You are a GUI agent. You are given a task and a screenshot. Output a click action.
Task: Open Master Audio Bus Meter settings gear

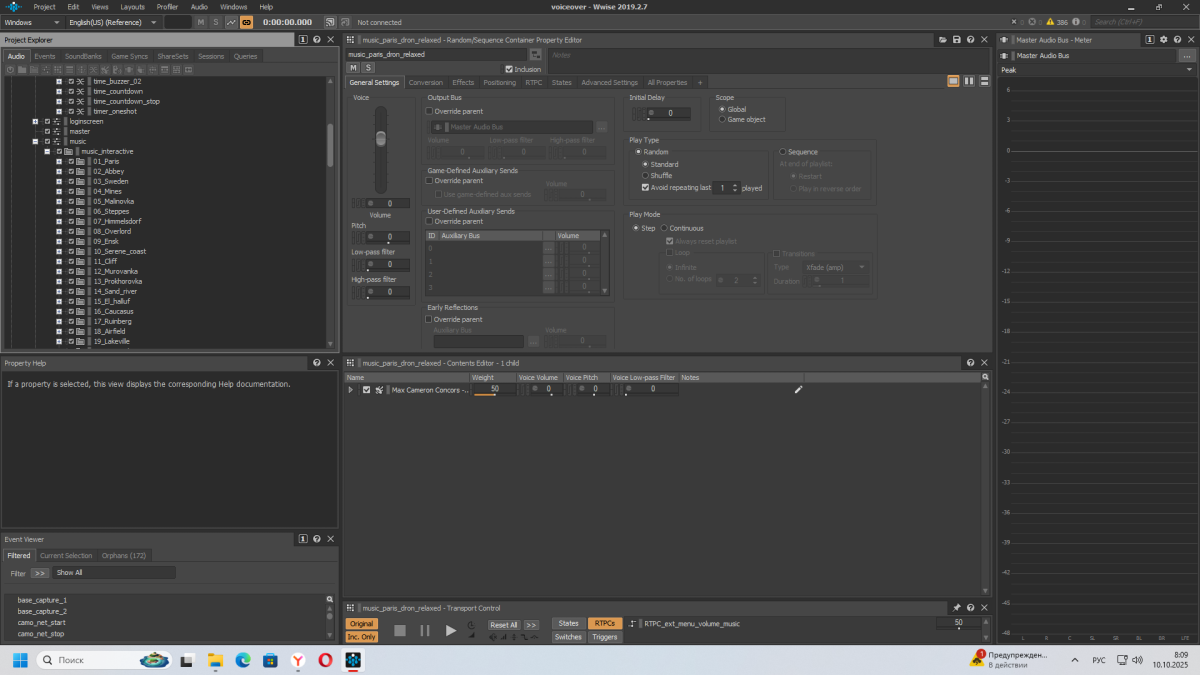click(1163, 40)
